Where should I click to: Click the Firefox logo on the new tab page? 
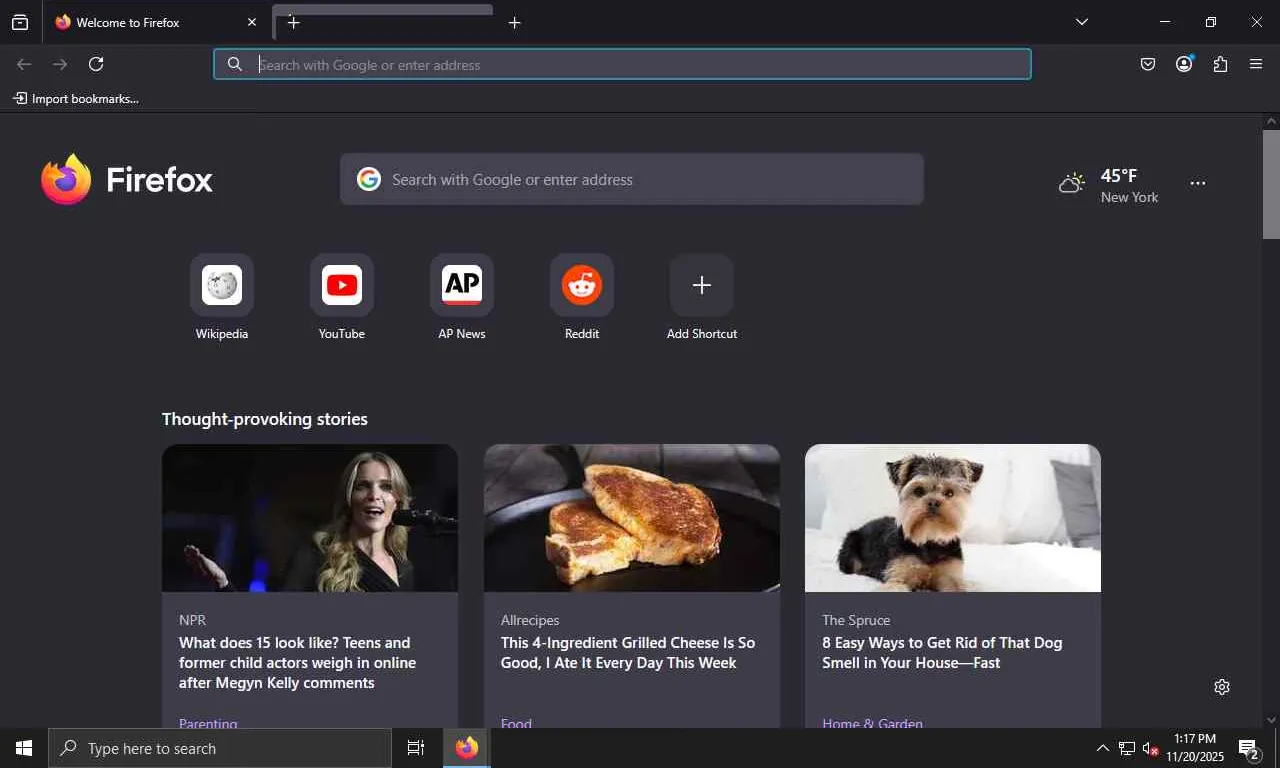(x=127, y=179)
